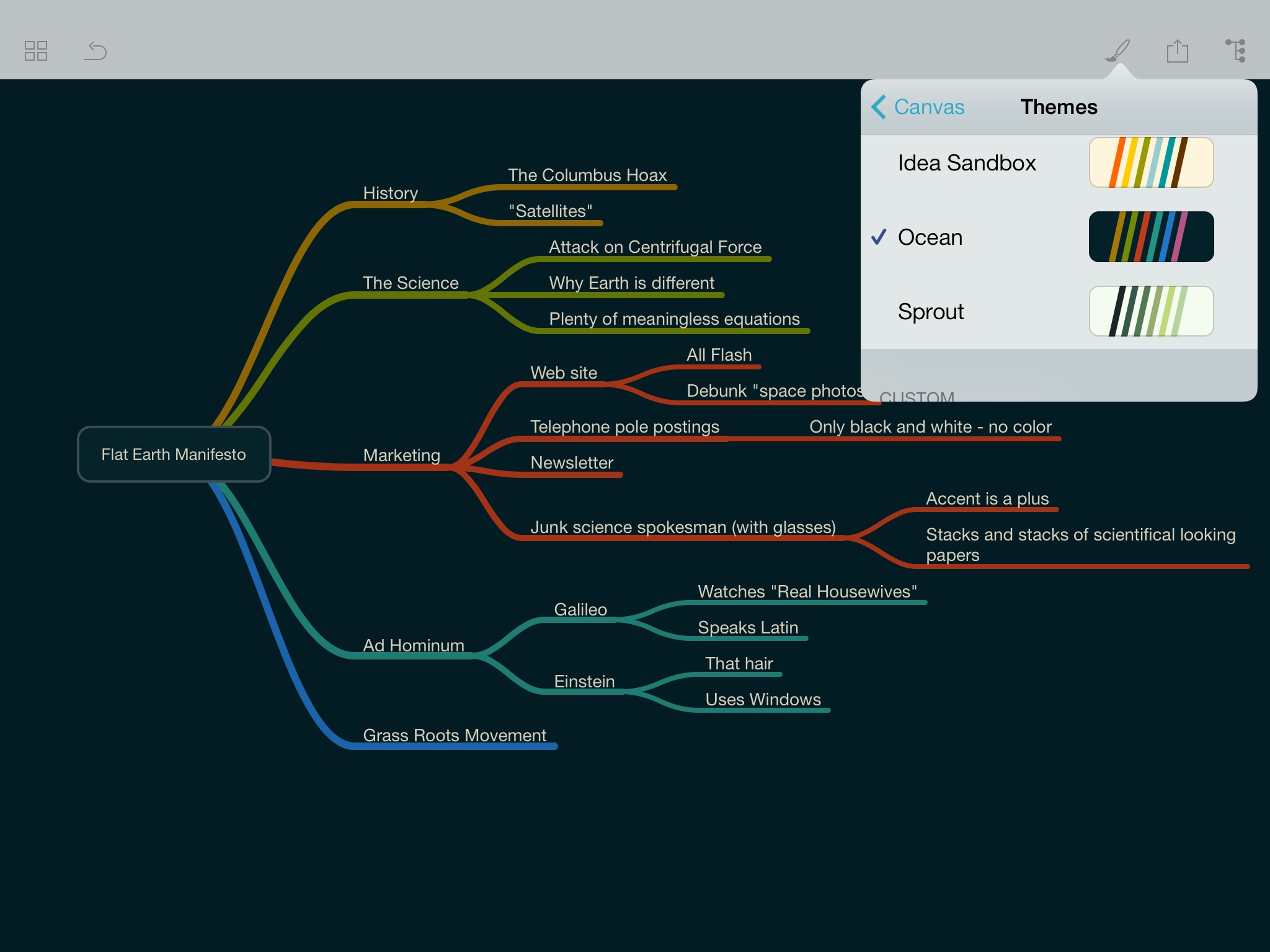The width and height of the screenshot is (1270, 952).
Task: Select the Flat Earth Manifesto root node
Action: click(x=174, y=454)
